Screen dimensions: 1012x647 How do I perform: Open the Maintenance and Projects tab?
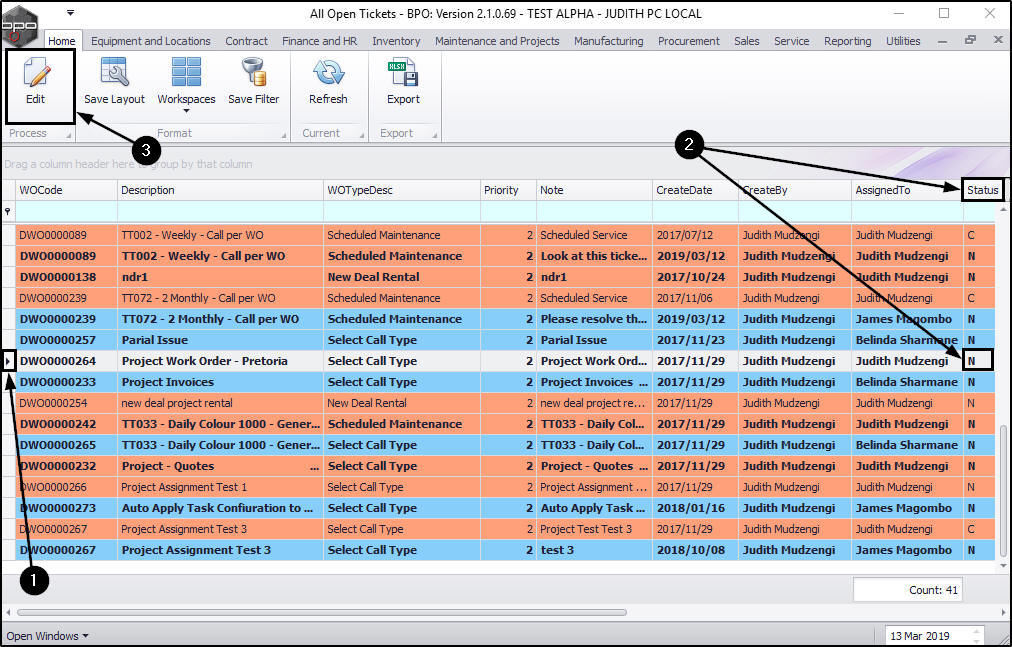(497, 41)
